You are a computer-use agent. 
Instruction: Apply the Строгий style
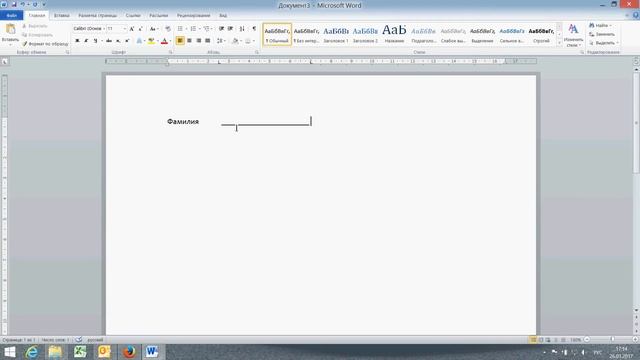coord(541,34)
